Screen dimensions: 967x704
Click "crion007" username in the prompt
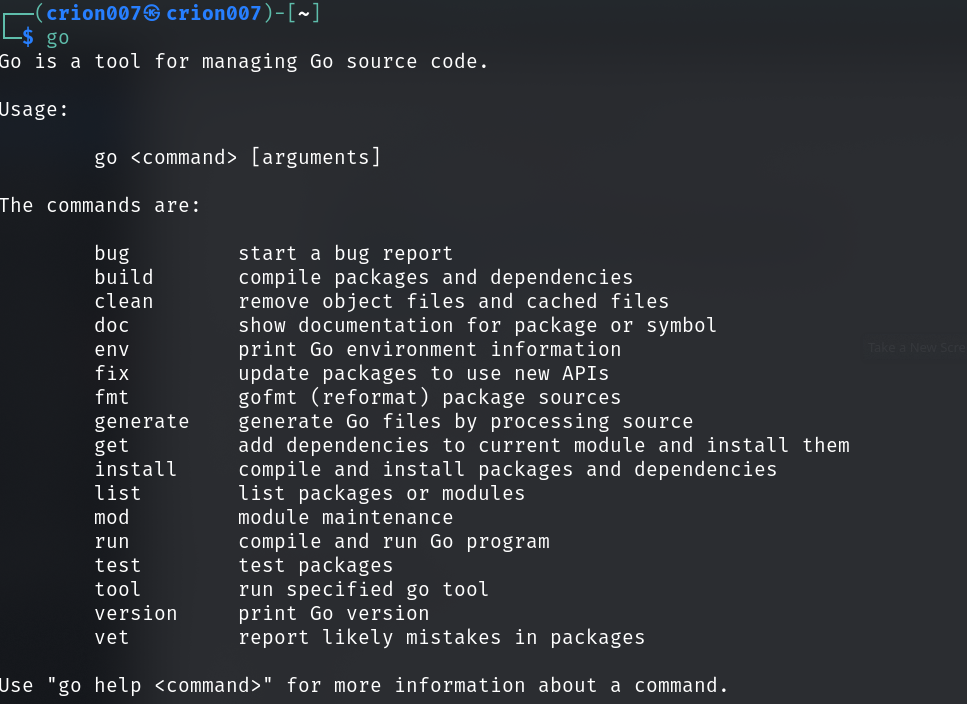94,13
